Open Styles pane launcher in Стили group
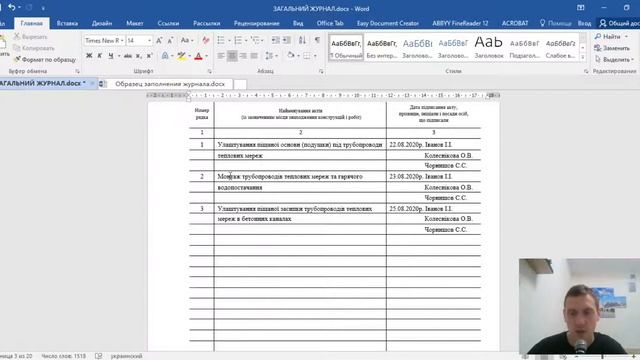Viewport: 640px width, 360px height. click(586, 71)
